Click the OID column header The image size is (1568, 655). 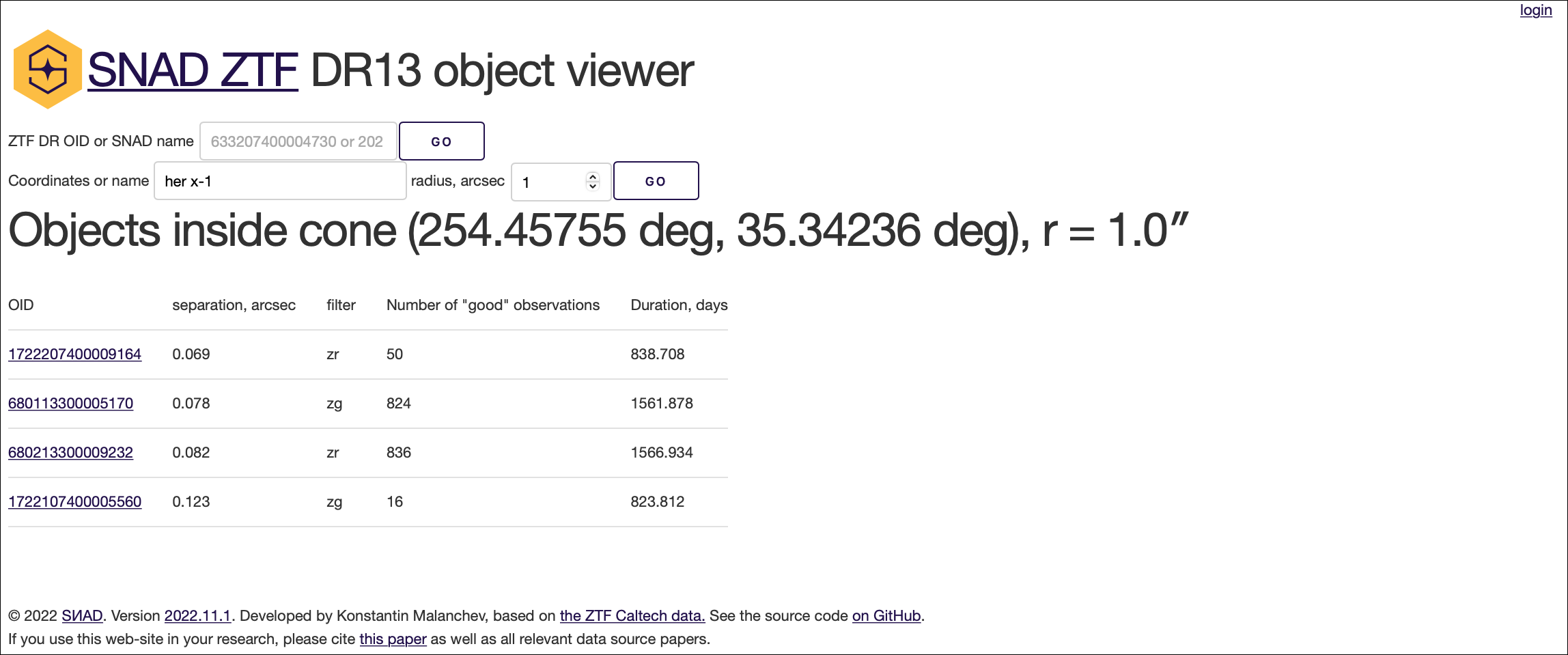coord(21,305)
